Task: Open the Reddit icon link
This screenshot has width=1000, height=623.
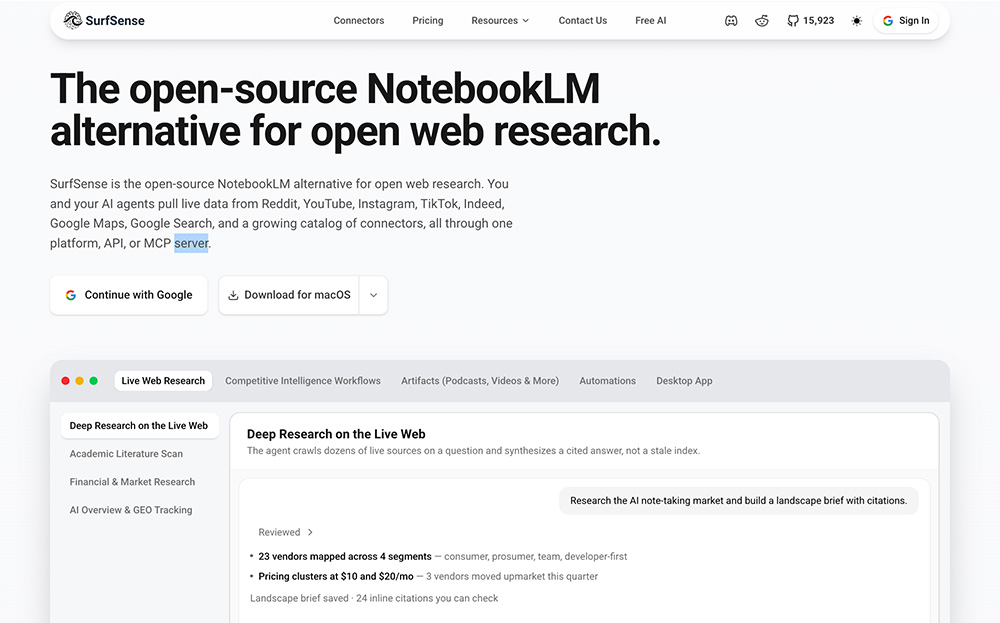Action: 761,20
